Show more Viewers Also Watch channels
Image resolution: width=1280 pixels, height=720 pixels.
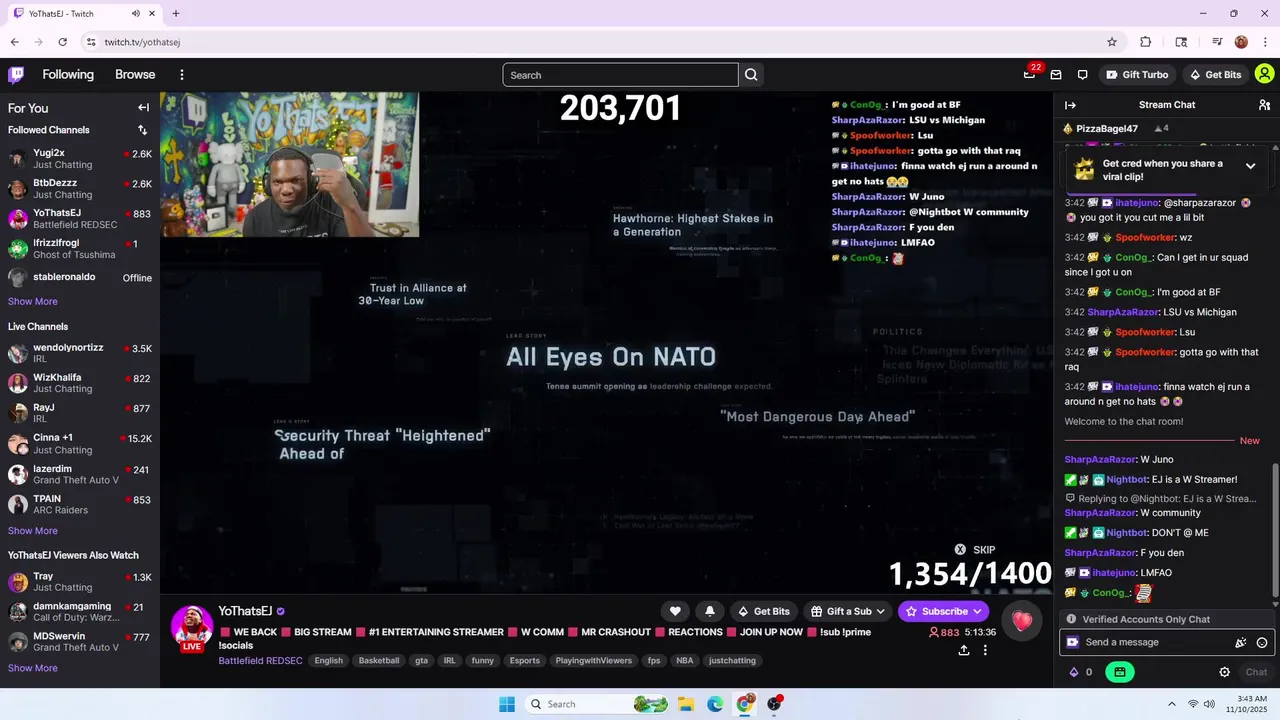point(33,668)
